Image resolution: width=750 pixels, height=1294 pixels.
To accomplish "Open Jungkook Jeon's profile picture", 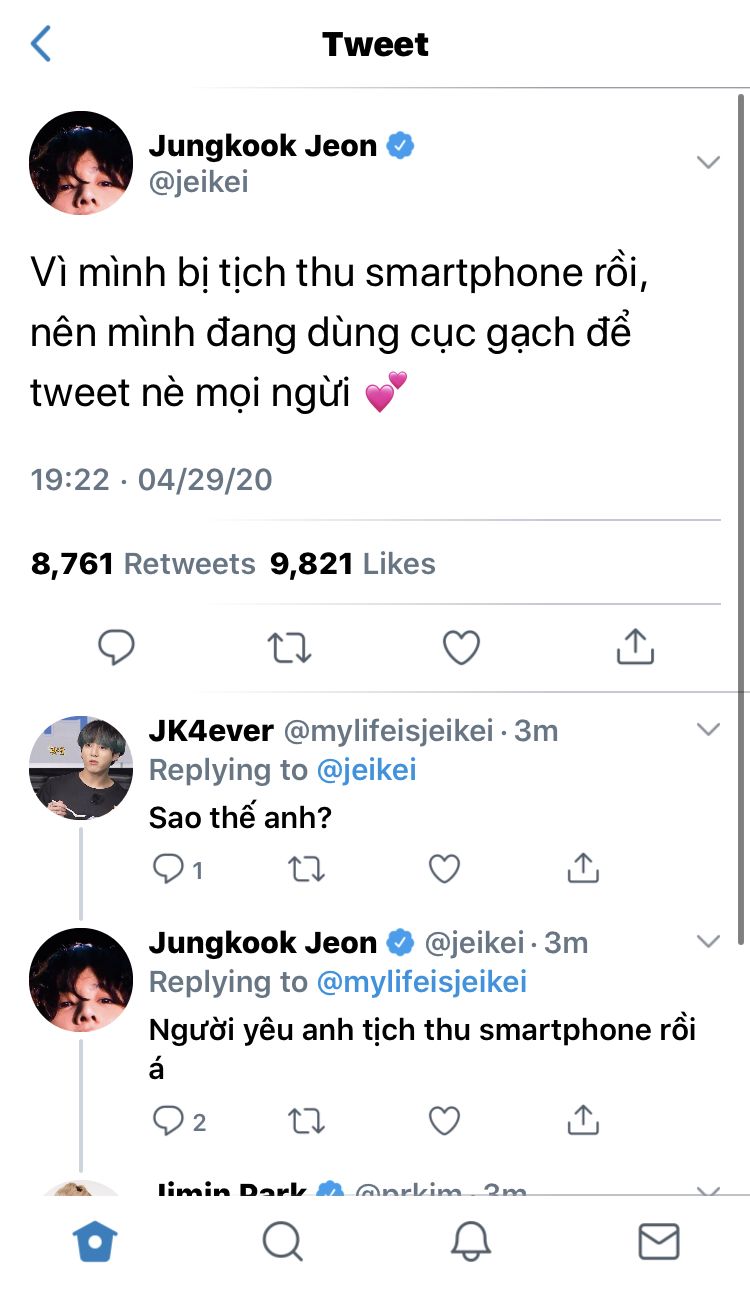I will click(81, 162).
